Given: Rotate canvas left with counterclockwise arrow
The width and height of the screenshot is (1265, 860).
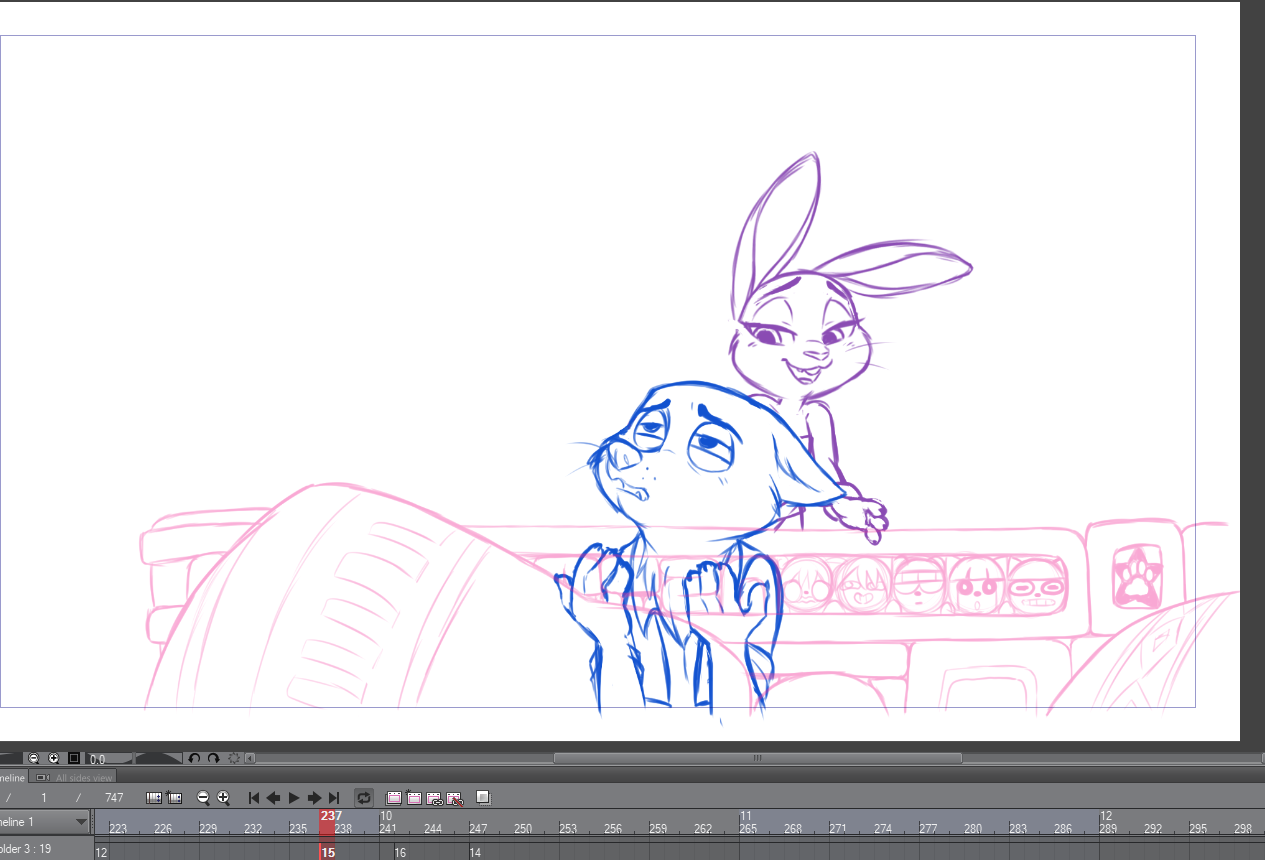Looking at the screenshot, I should point(194,759).
